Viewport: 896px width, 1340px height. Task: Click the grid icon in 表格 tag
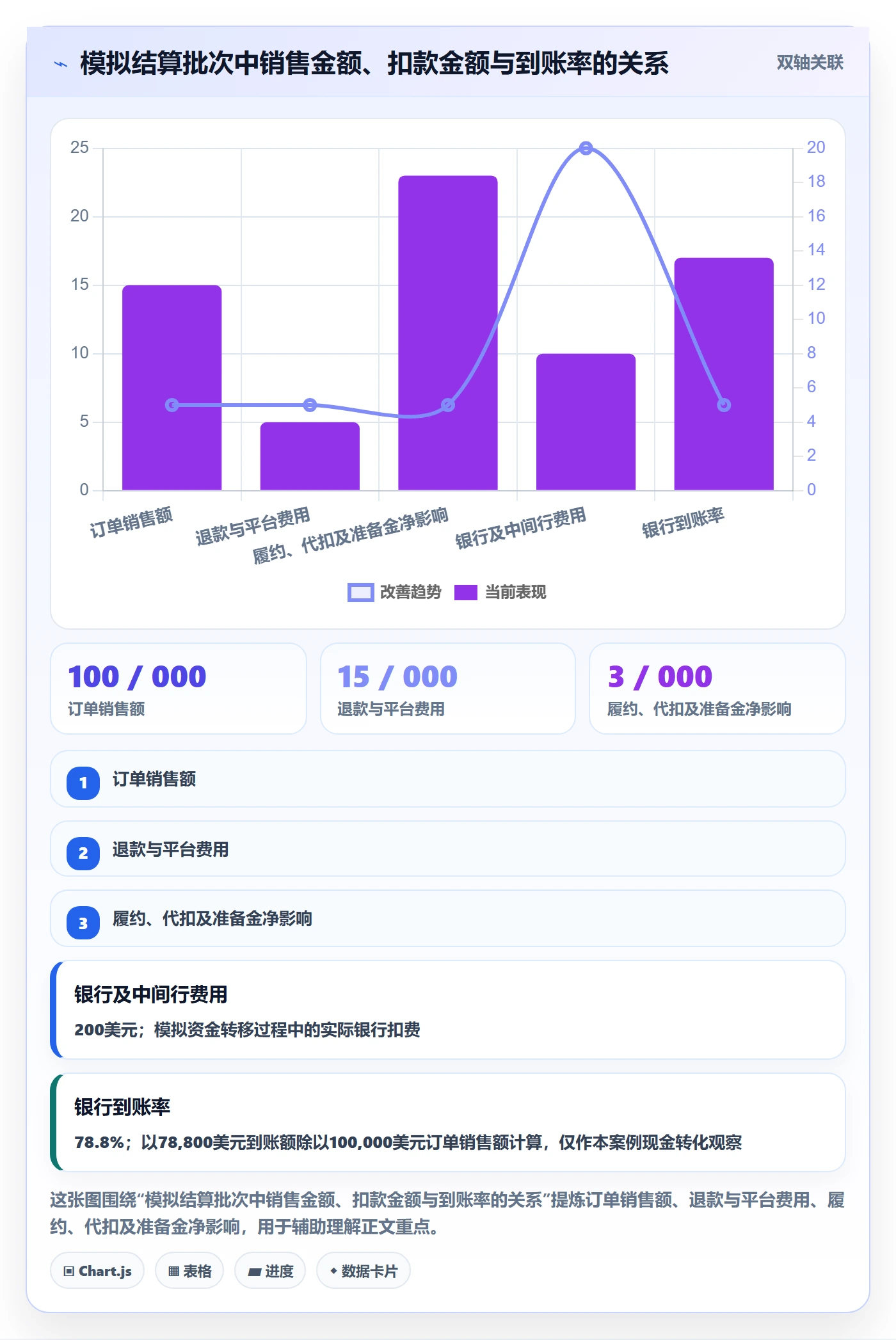pos(173,1272)
